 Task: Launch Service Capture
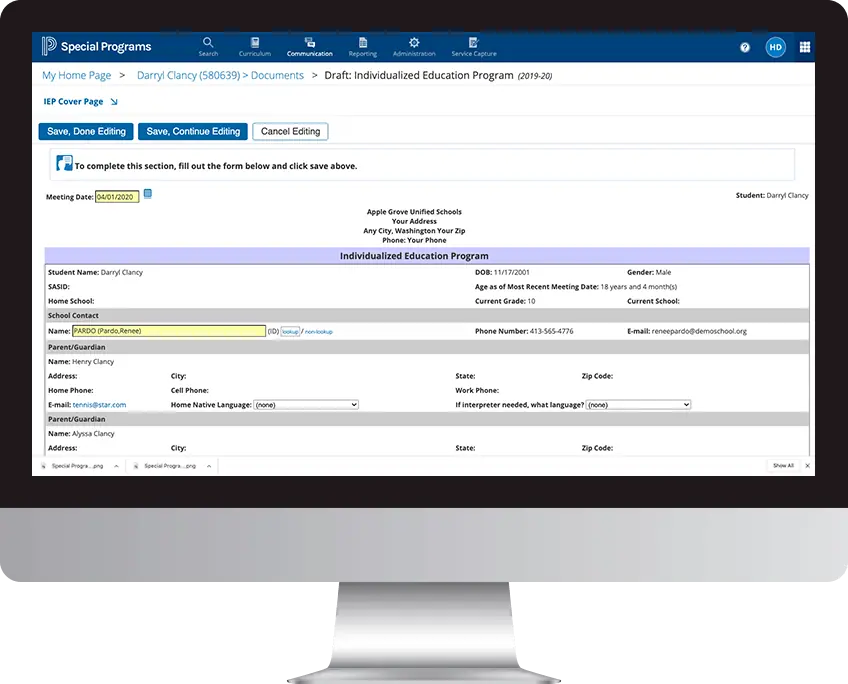(472, 45)
